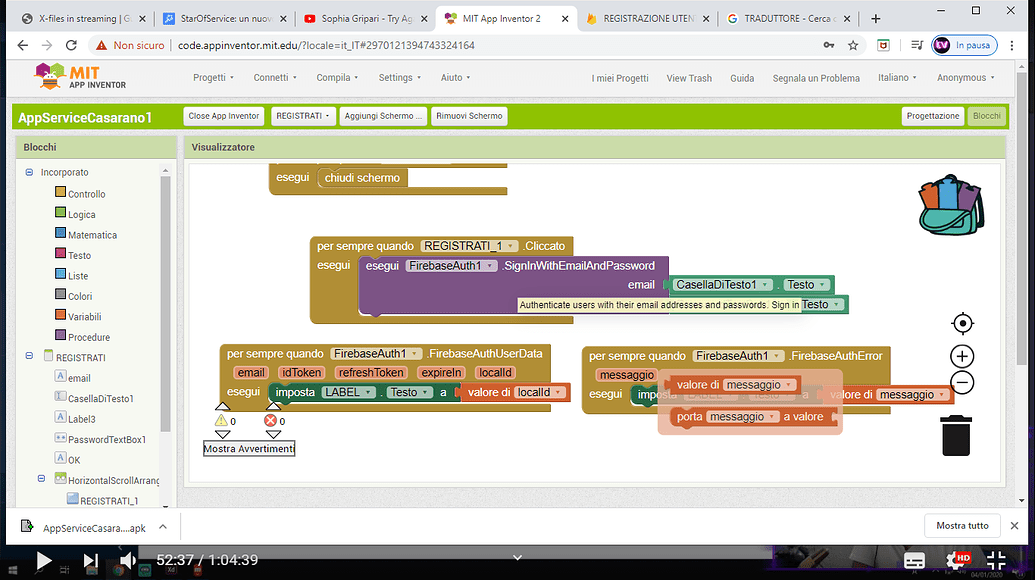Center the workspace with the target icon
This screenshot has height=580, width=1035.
962,323
